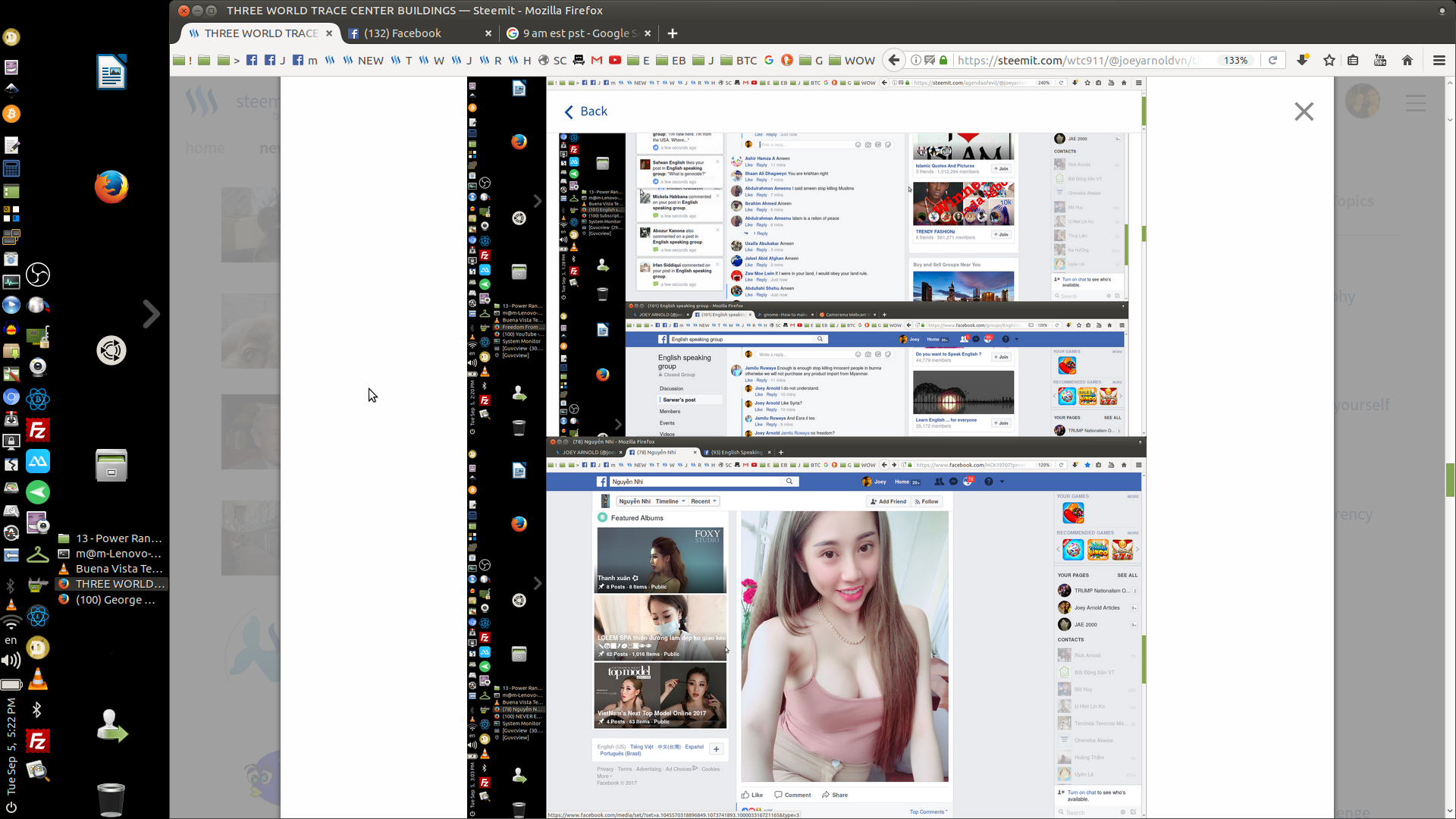Launch OBS Studio from the panel
This screenshot has height=819, width=1456.
click(x=38, y=275)
